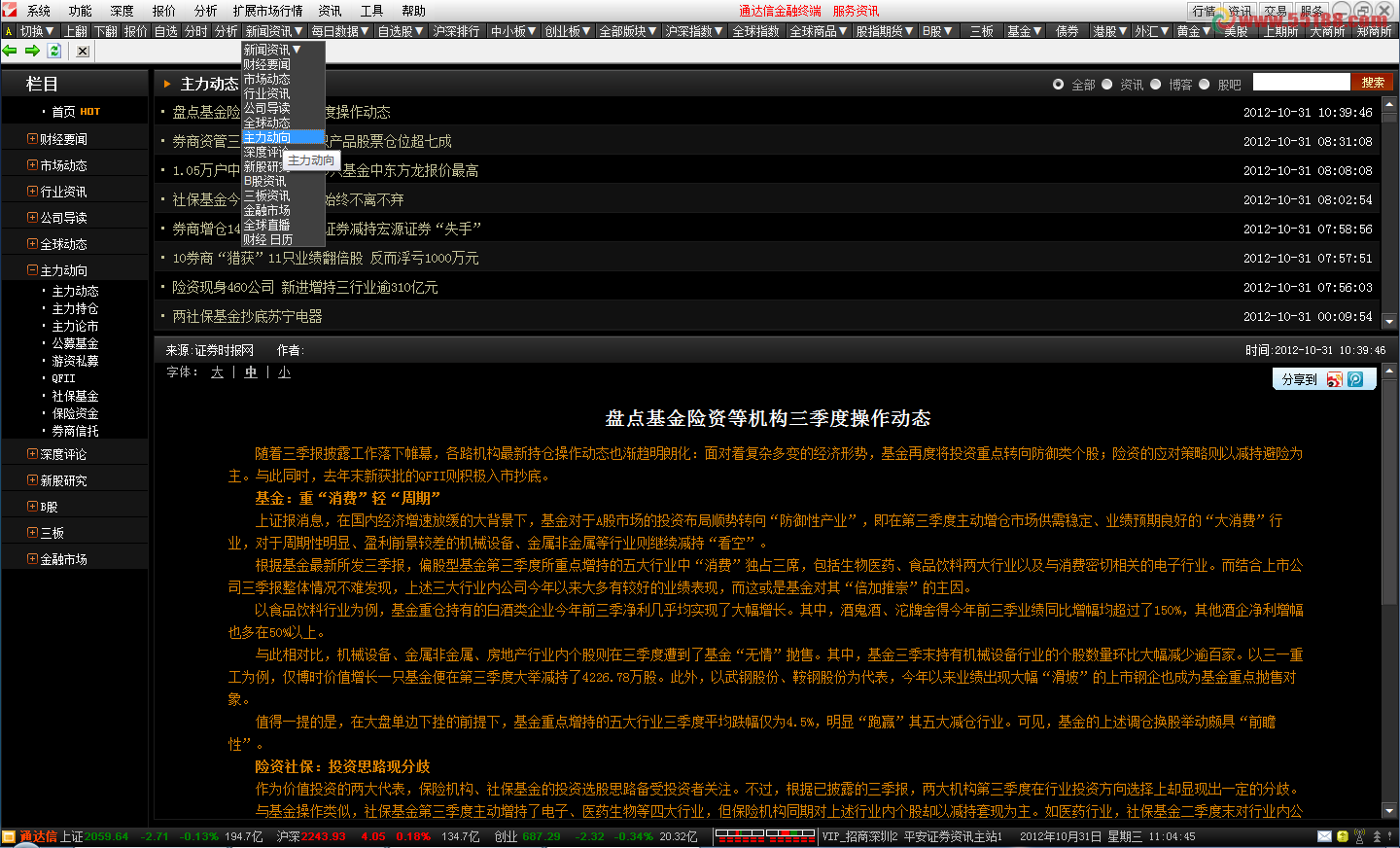Viewport: 1400px width, 848px height.
Task: Click the orange box beside 通达信 logo
Action: click(9, 836)
